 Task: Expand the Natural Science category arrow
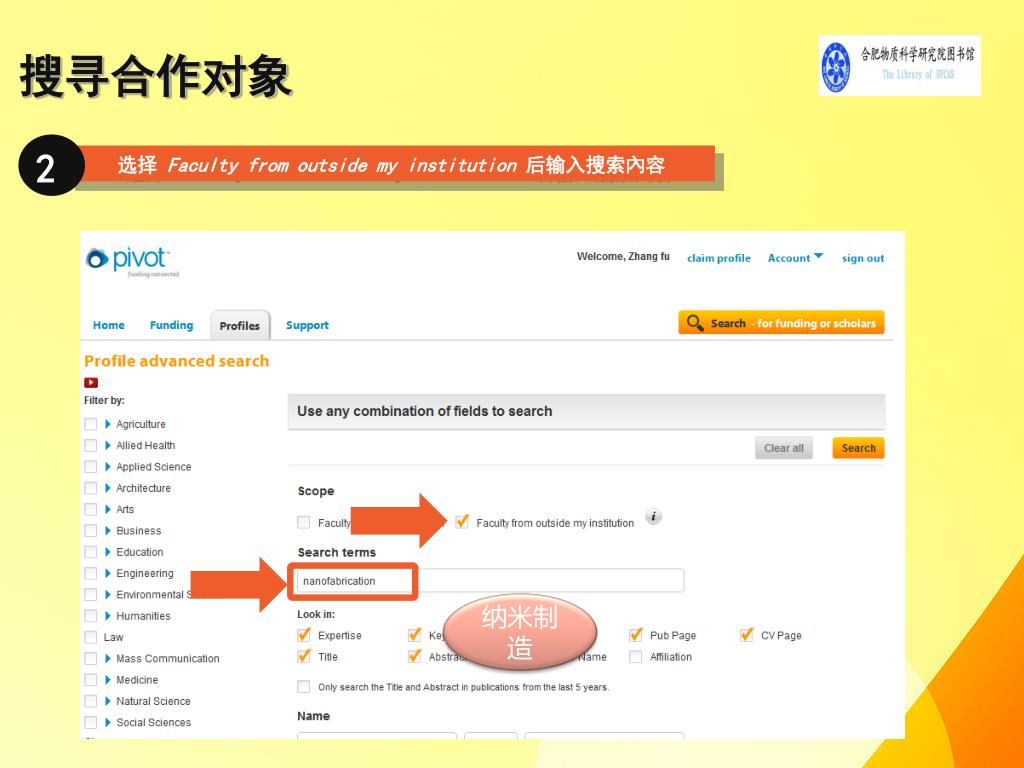(x=108, y=701)
